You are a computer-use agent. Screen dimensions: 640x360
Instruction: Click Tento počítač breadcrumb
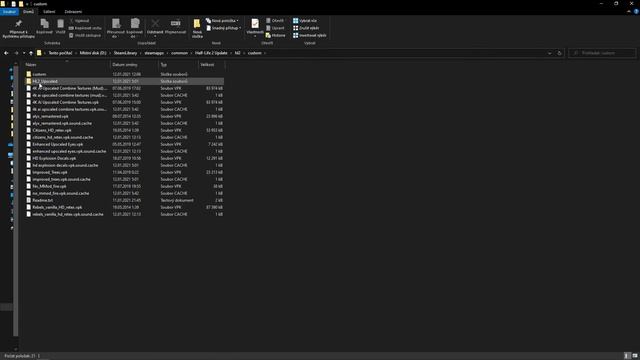click(x=60, y=53)
